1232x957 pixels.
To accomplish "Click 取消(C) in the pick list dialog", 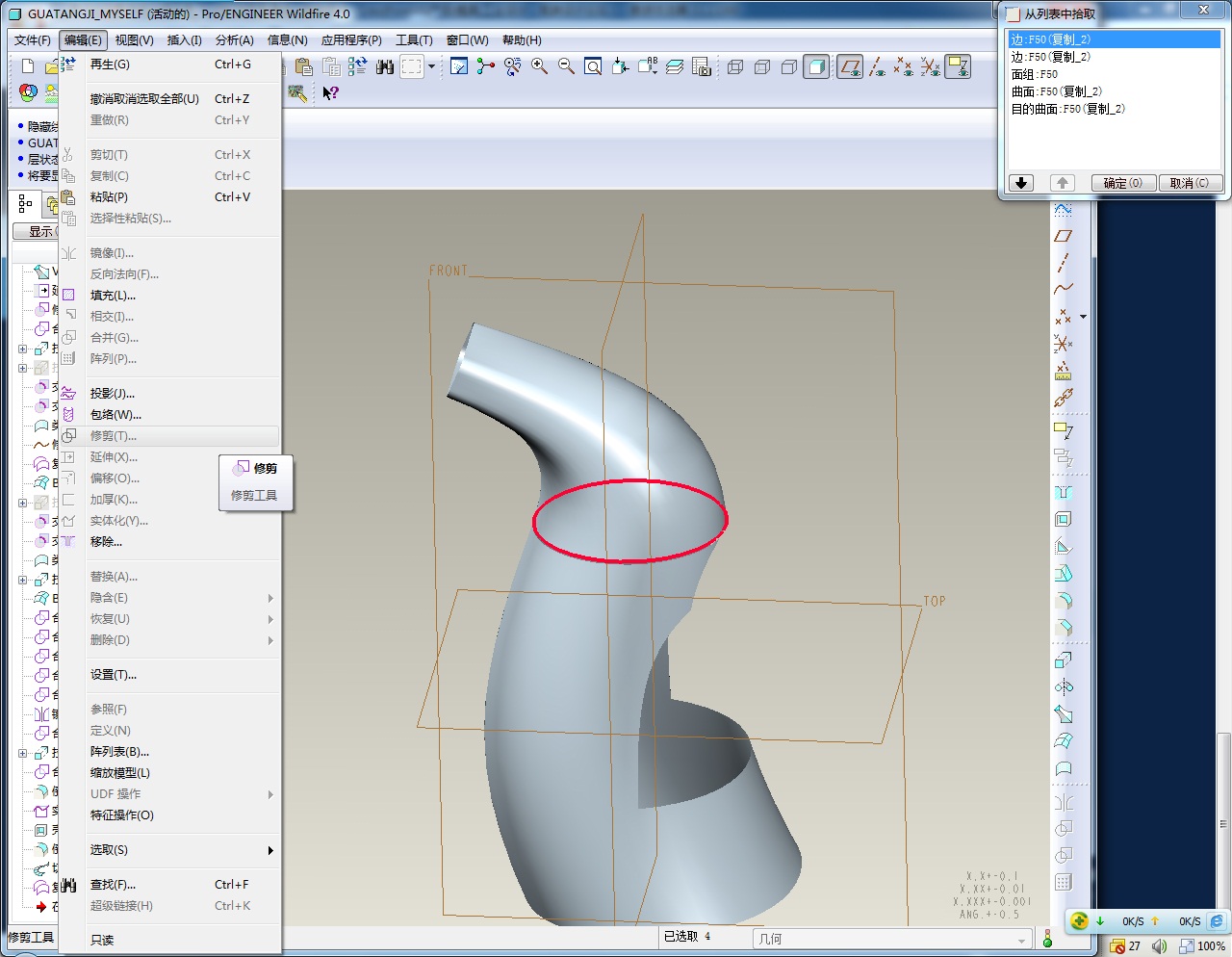I will point(1190,183).
